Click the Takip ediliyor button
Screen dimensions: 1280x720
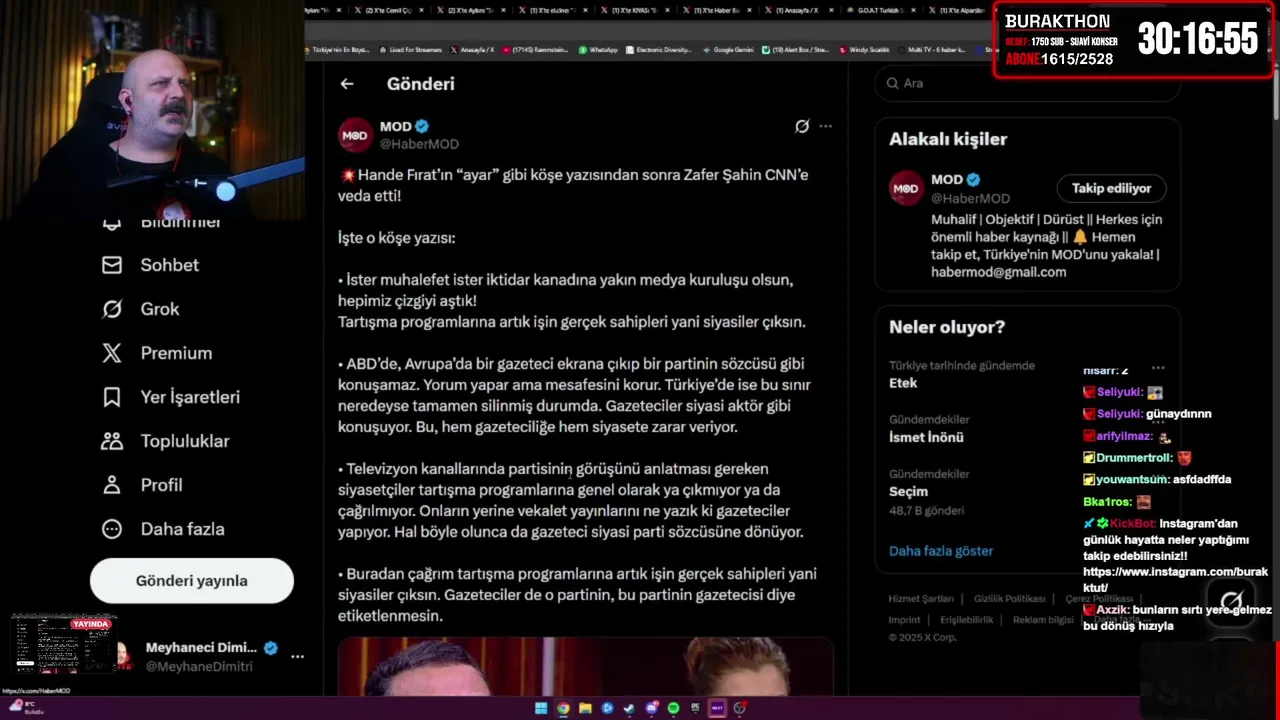[x=1111, y=188]
